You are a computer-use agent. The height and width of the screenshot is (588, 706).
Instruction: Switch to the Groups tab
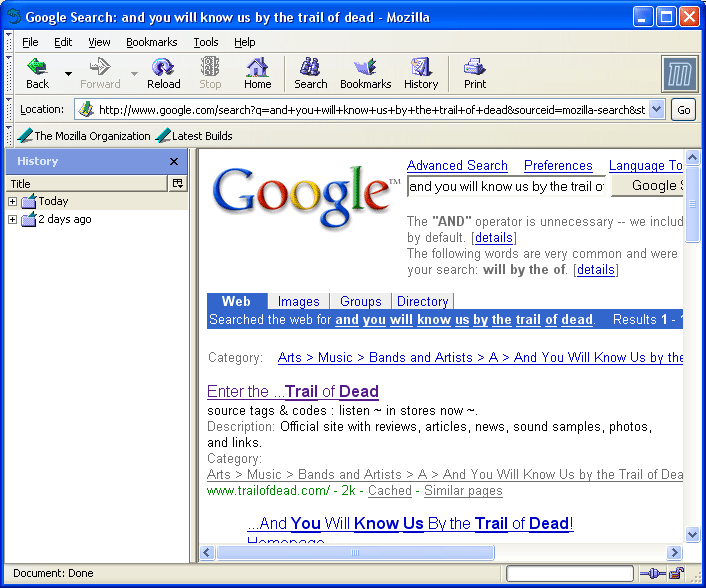click(361, 301)
